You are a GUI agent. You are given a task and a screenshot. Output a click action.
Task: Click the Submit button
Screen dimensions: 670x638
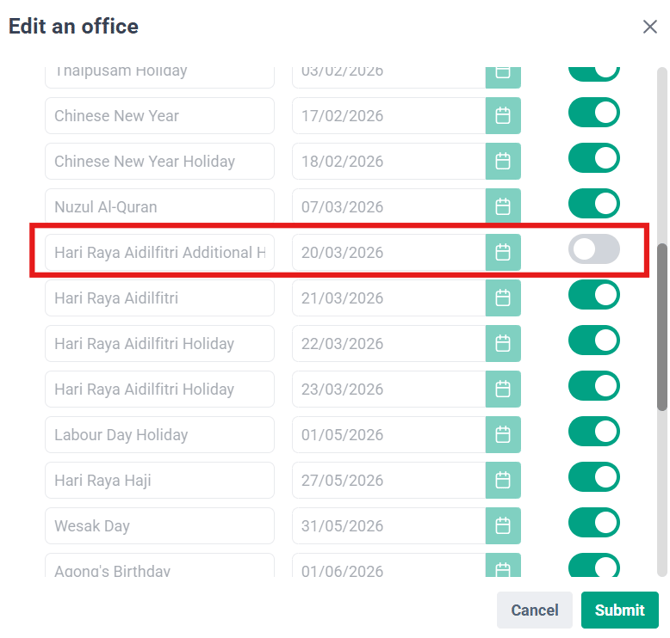(619, 610)
